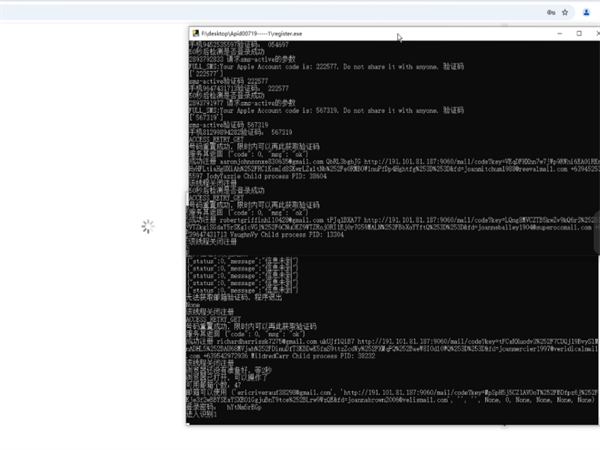This screenshot has height=450, width=600.
Task: Bookmark this page with the star icon
Action: click(x=567, y=12)
